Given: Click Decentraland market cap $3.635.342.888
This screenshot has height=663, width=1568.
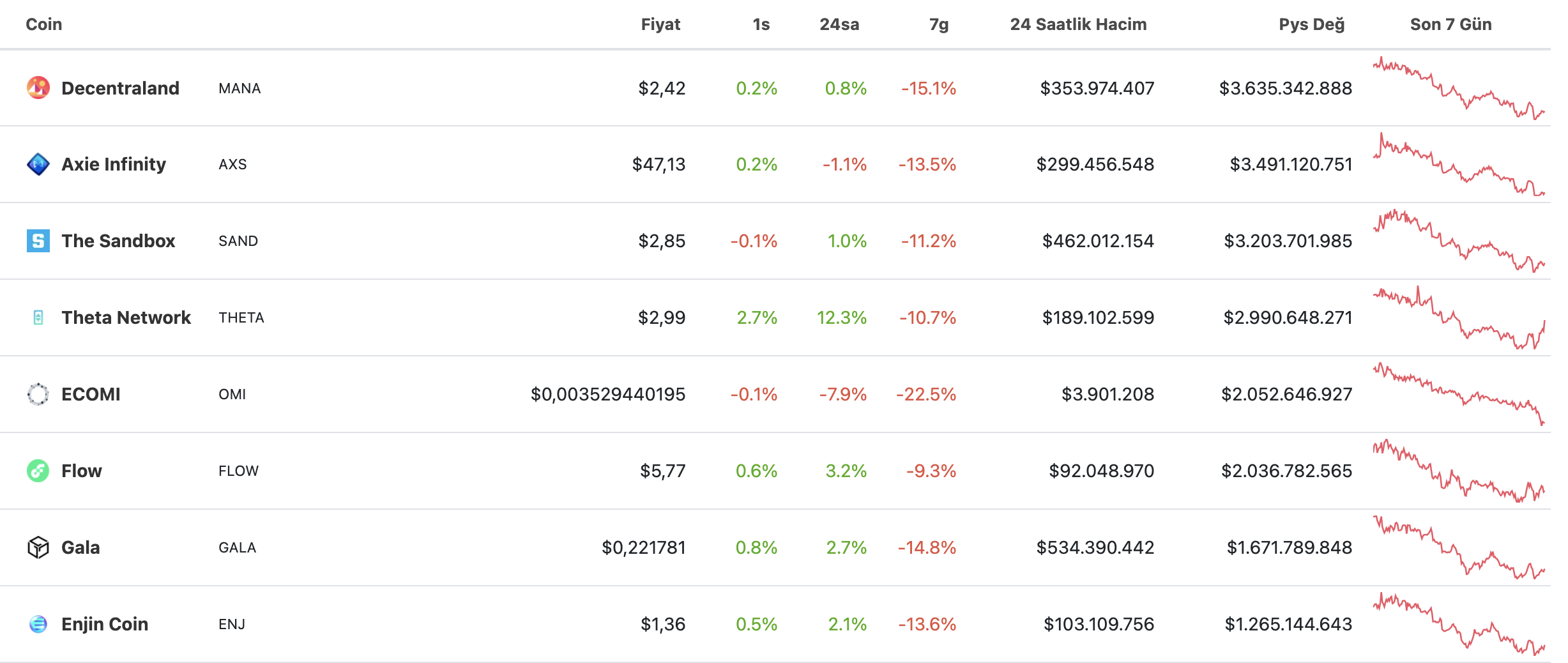Looking at the screenshot, I should point(1286,88).
